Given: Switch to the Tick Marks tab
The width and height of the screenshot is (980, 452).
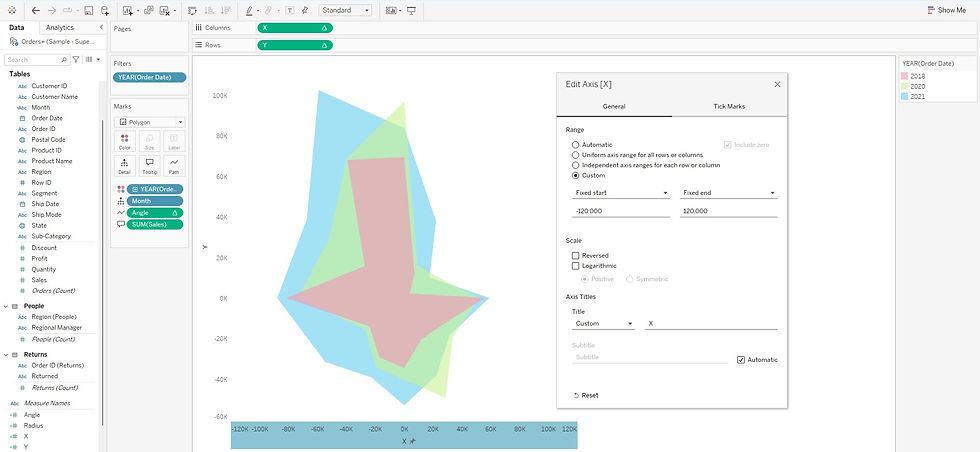Looking at the screenshot, I should point(729,106).
